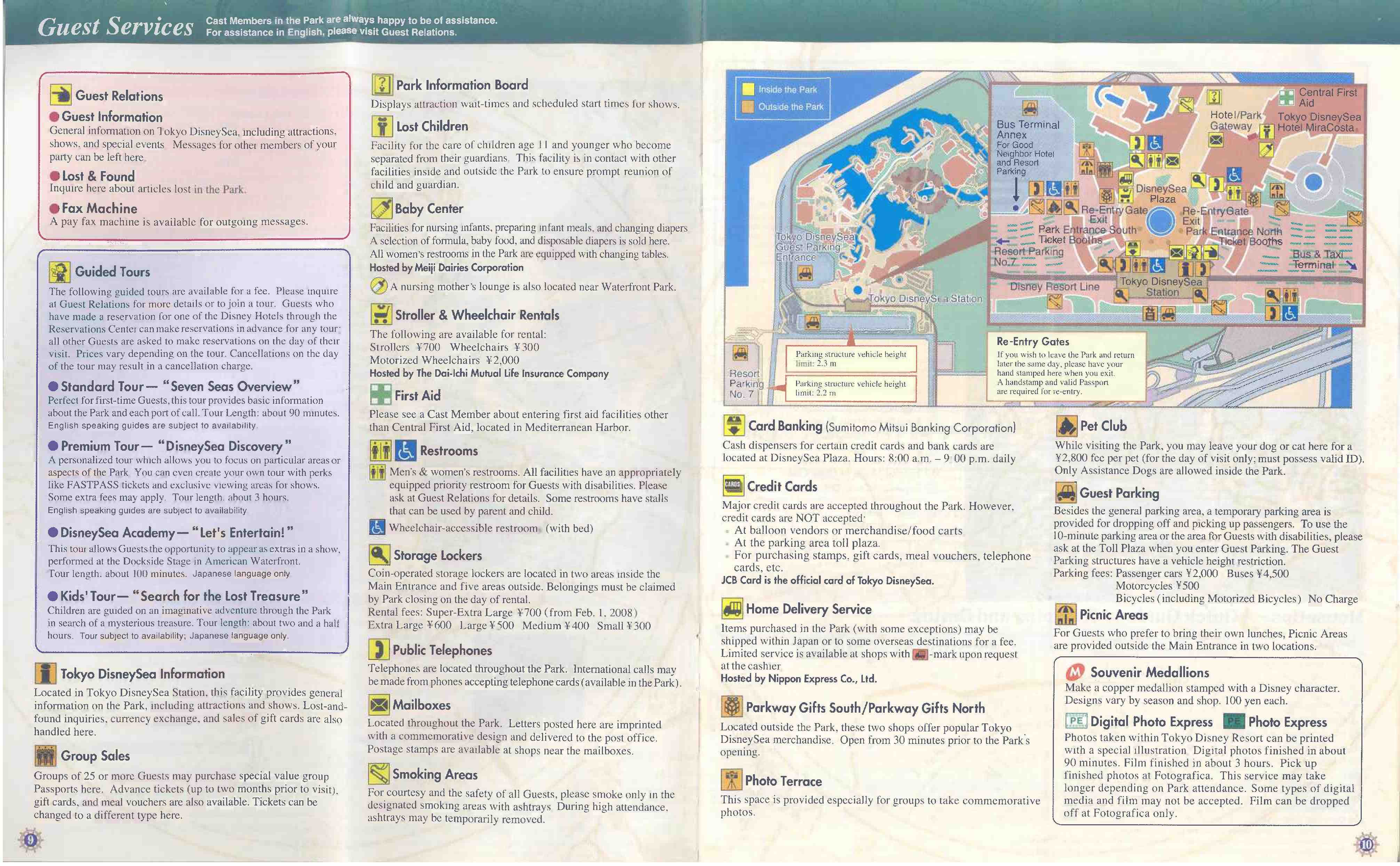1400x866 pixels.
Task: Click the Credit Cards icon
Action: coord(733,486)
